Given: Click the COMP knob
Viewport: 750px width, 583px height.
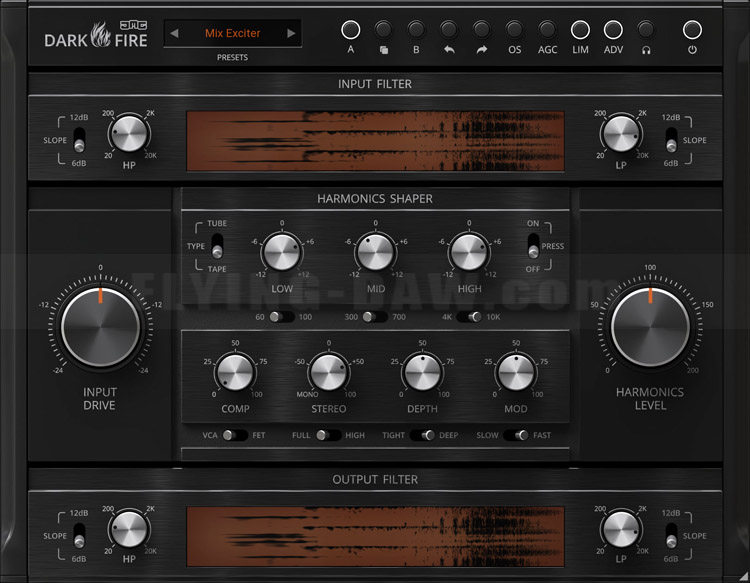Looking at the screenshot, I should 235,372.
